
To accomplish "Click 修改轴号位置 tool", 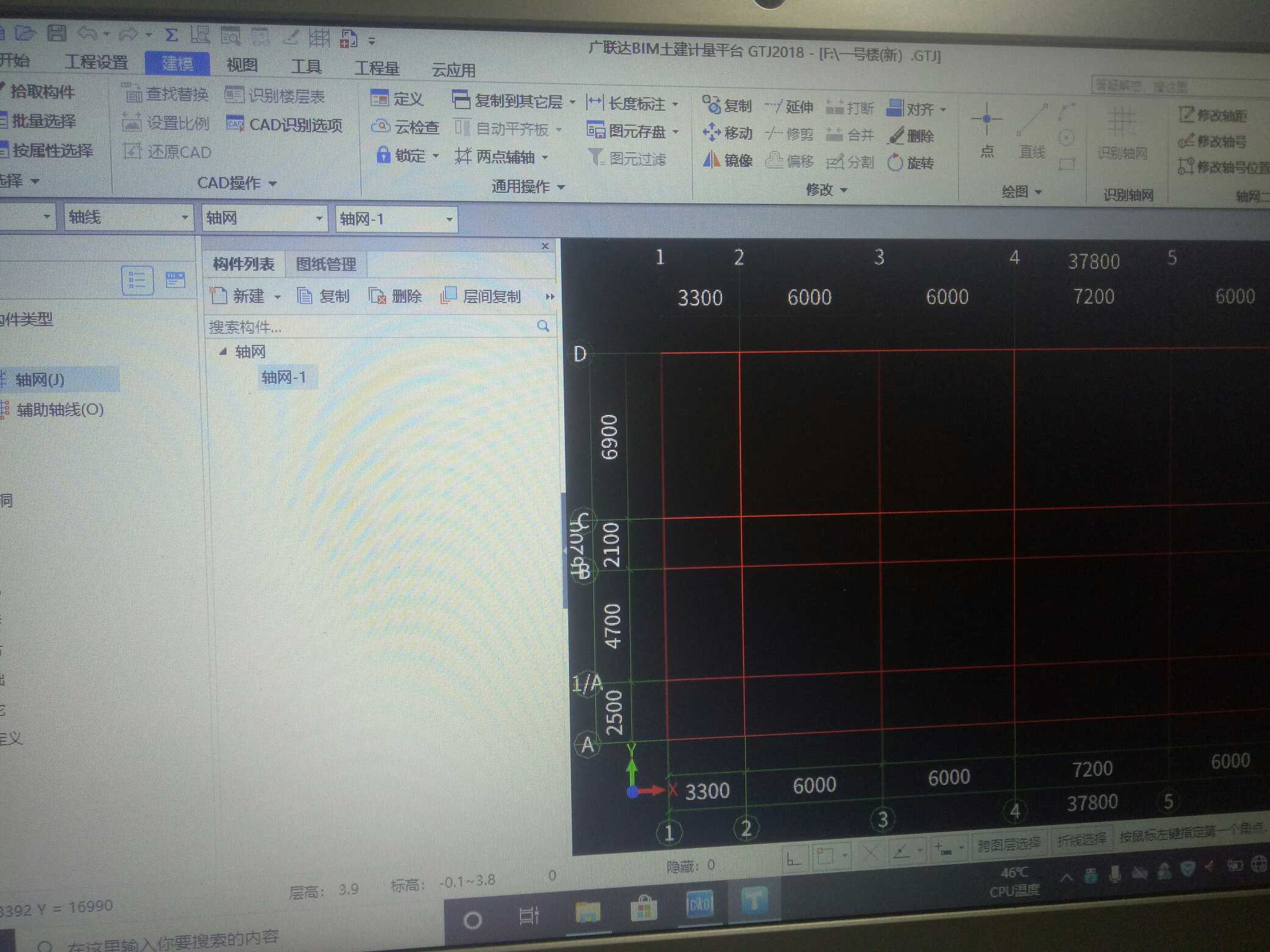I will (1223, 166).
